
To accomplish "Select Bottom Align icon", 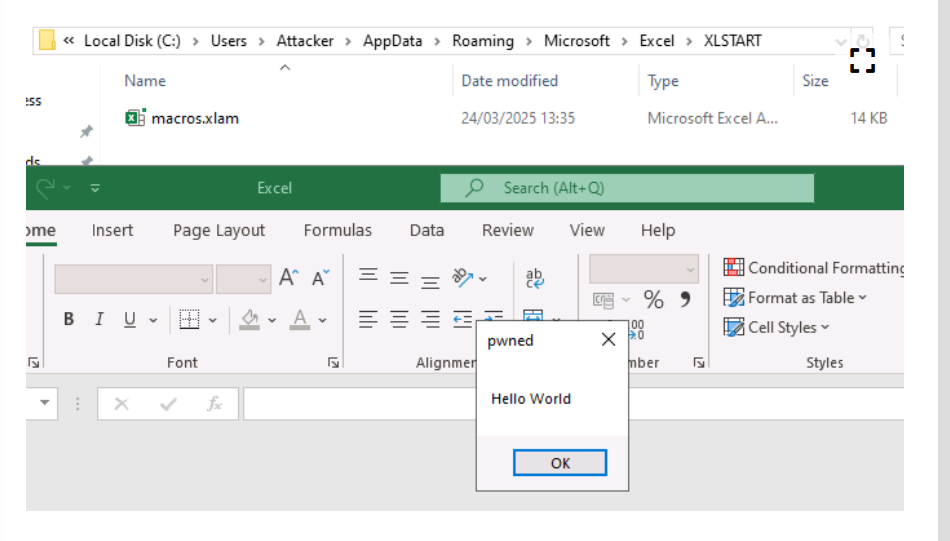I will (x=430, y=280).
